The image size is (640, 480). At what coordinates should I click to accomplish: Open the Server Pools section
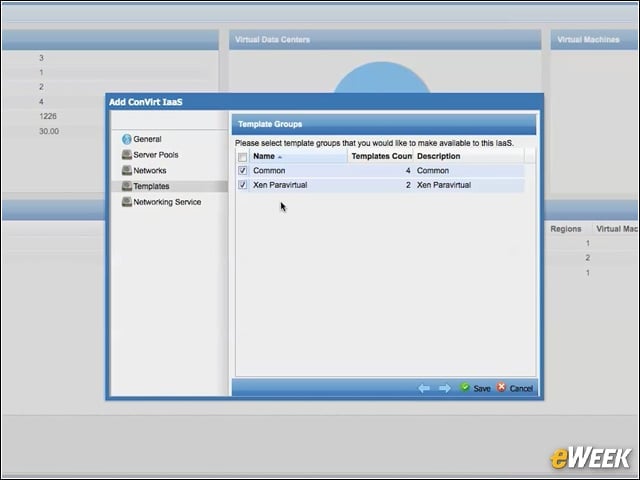pyautogui.click(x=156, y=155)
